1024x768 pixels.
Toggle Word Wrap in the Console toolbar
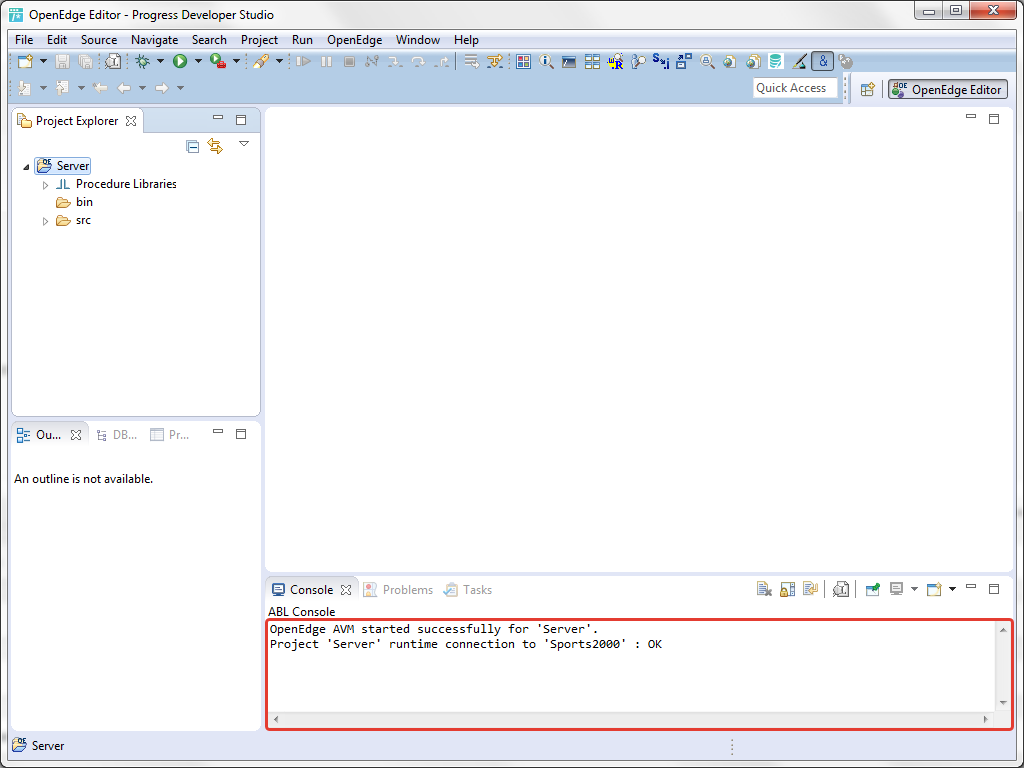tap(810, 589)
